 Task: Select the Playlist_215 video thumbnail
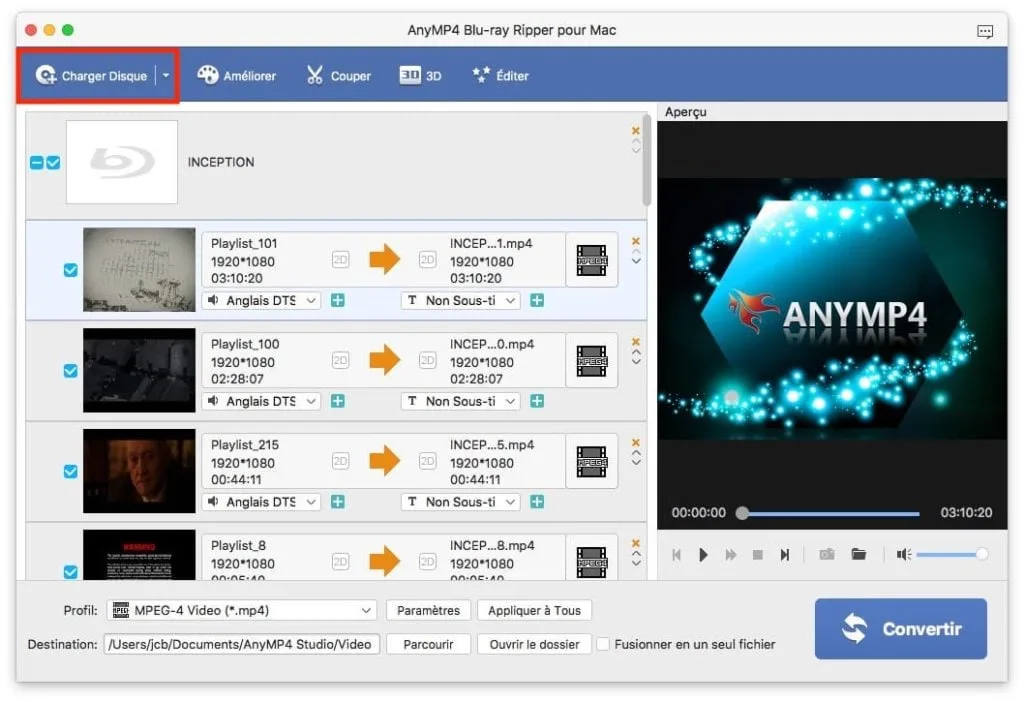[139, 471]
